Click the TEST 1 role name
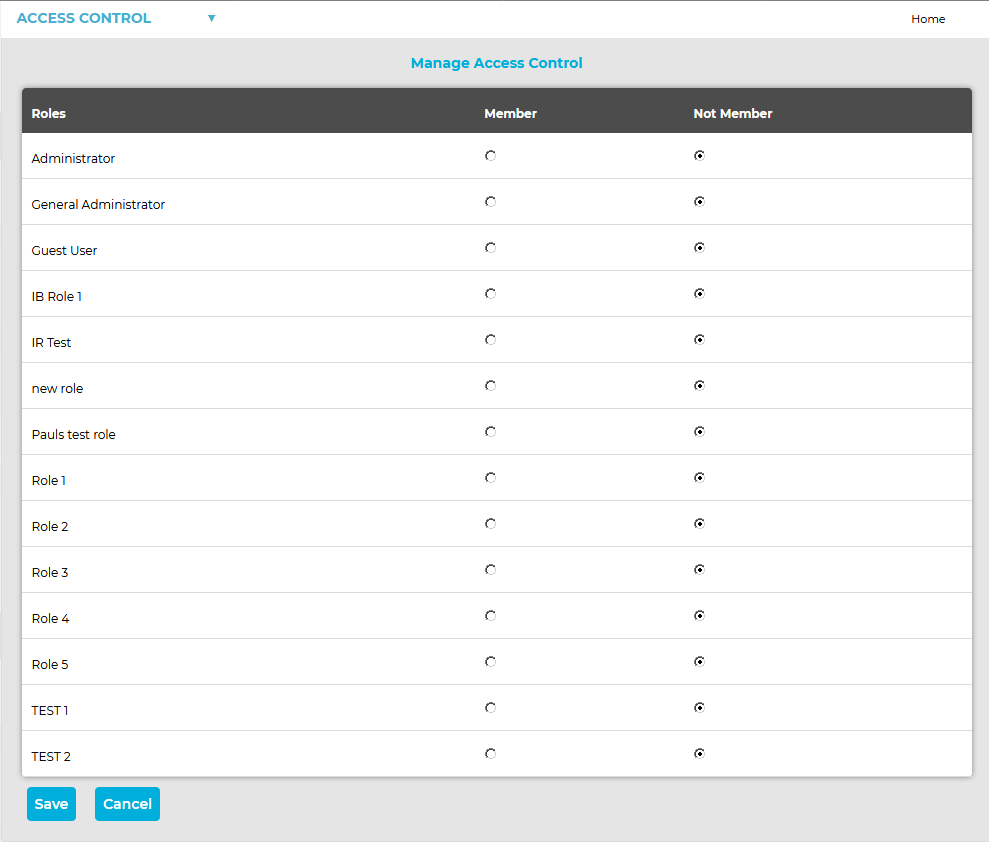The width and height of the screenshot is (989, 842). pyautogui.click(x=50, y=711)
